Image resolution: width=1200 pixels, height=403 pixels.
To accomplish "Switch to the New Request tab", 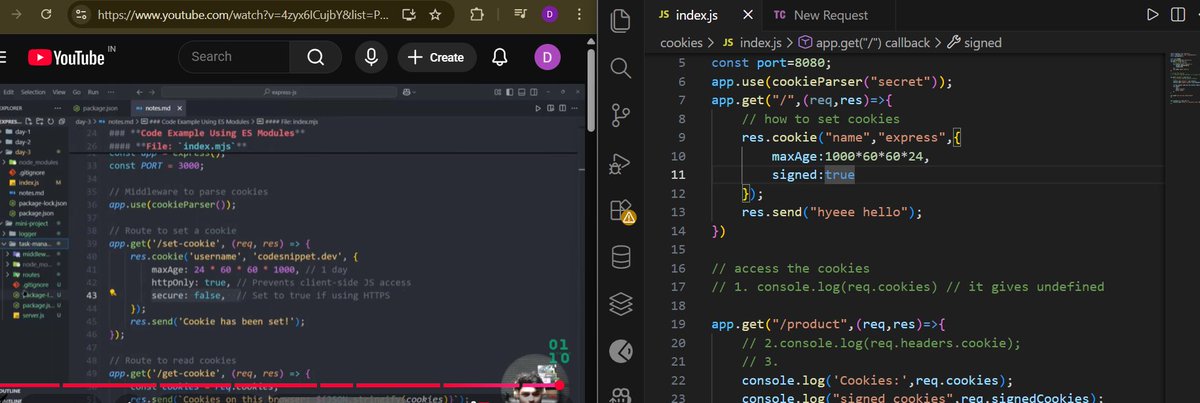I will [820, 15].
